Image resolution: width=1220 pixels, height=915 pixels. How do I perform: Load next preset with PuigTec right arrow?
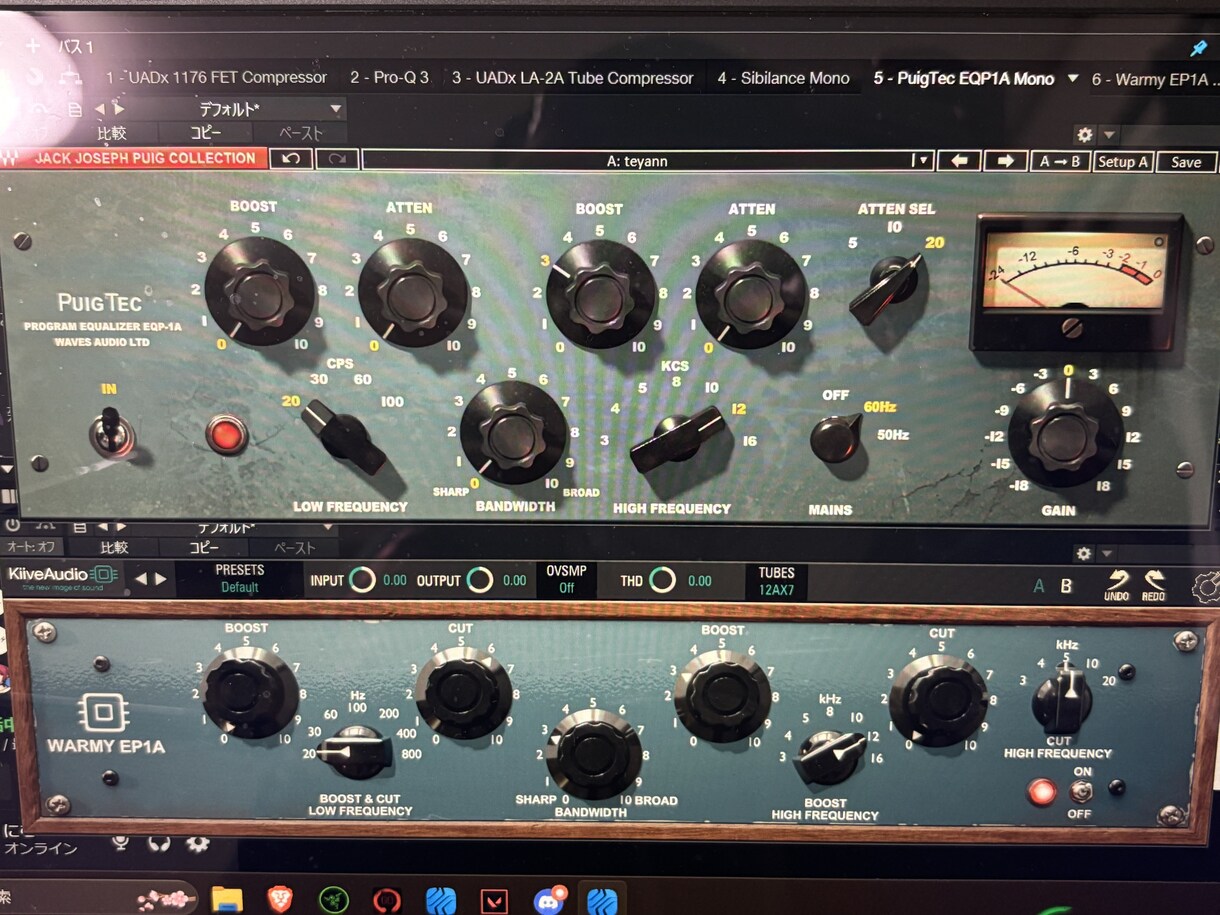click(x=1006, y=161)
